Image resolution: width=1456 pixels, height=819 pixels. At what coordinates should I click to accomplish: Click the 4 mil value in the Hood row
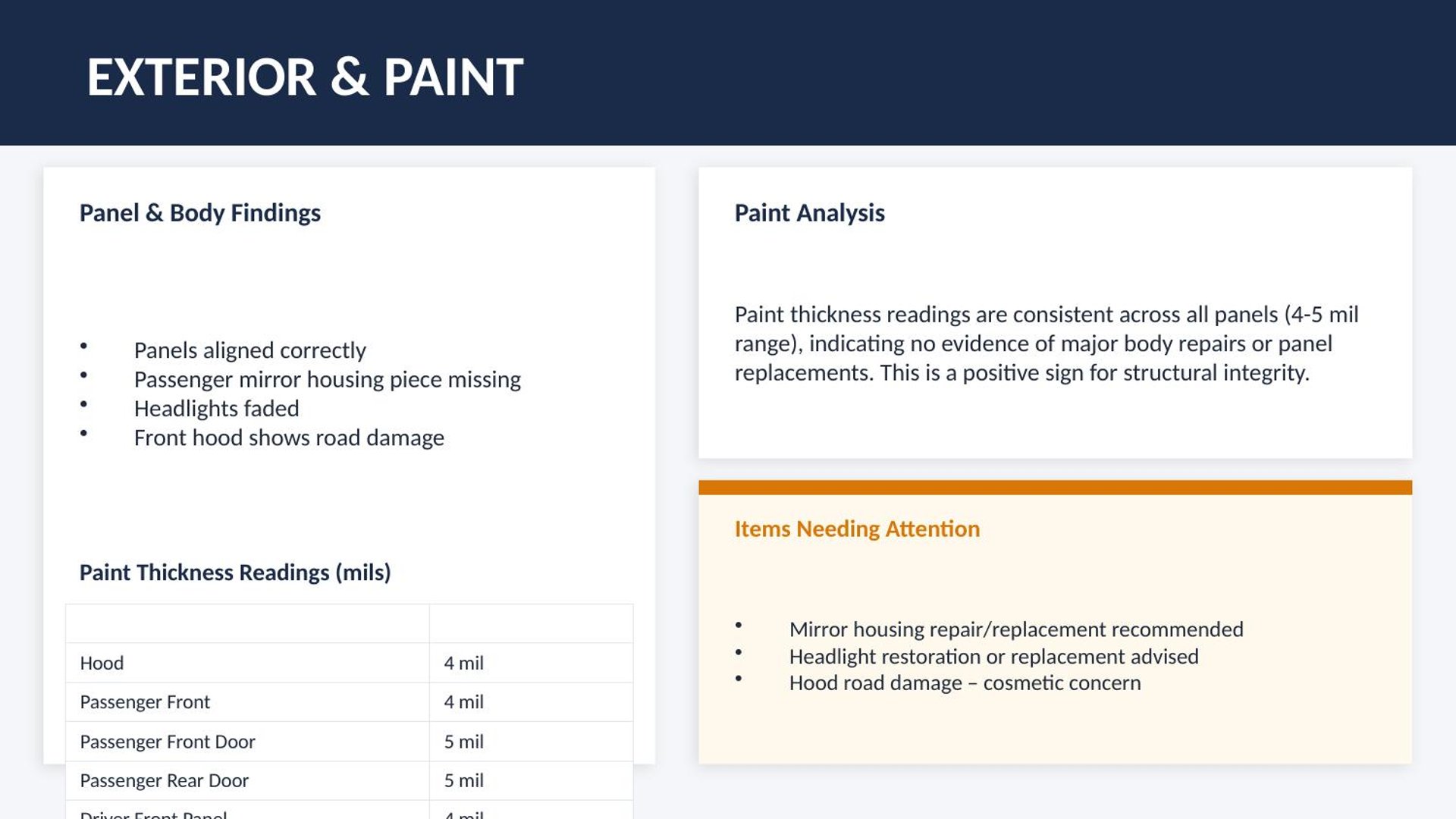click(463, 664)
